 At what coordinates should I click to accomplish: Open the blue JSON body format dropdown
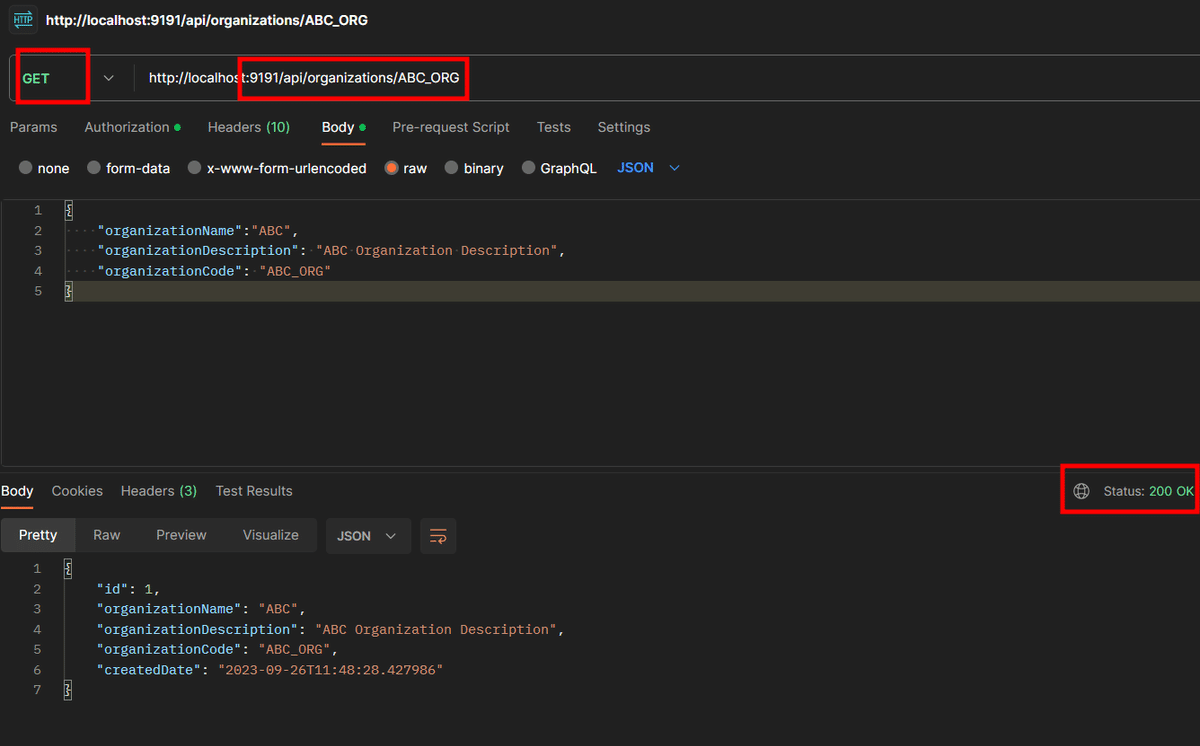pyautogui.click(x=648, y=168)
